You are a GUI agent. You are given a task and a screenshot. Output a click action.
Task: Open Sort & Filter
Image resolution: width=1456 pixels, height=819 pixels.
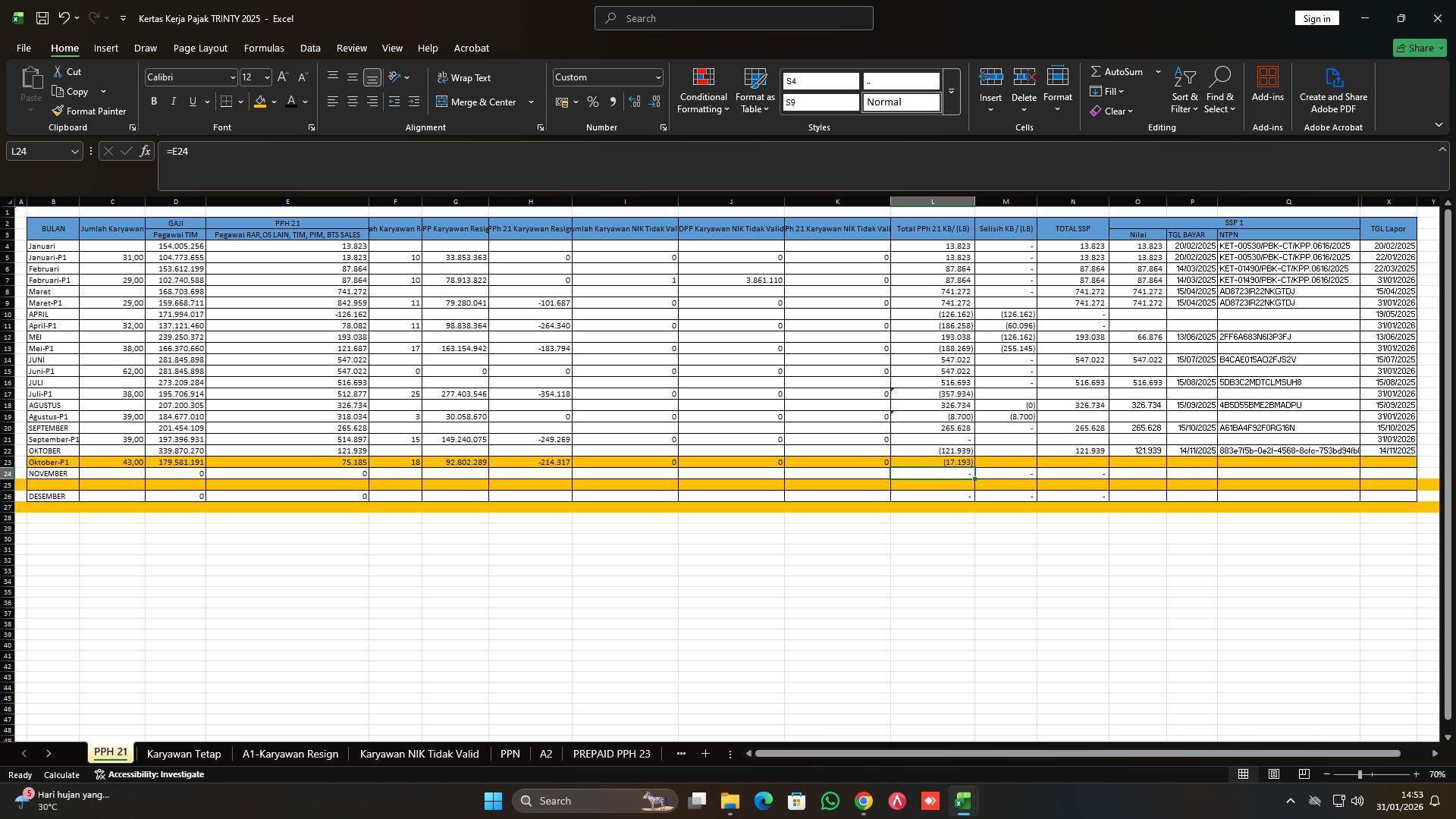1184,89
